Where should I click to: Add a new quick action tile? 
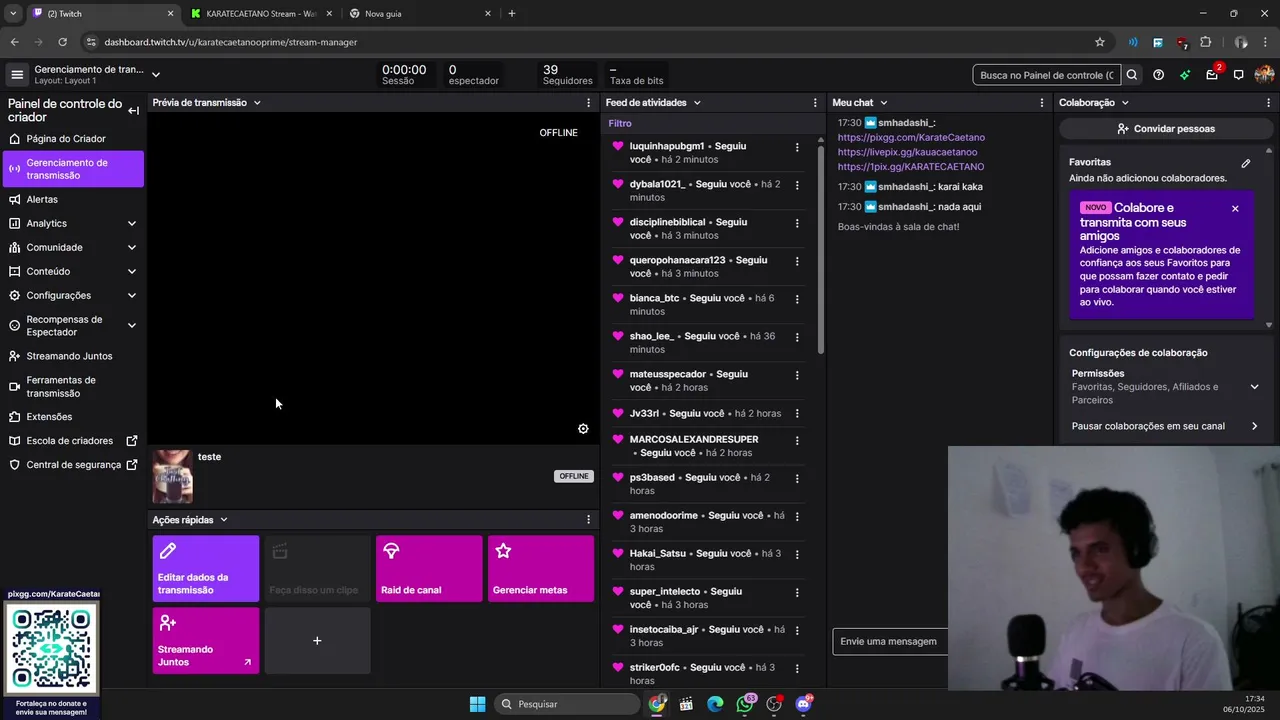point(317,640)
